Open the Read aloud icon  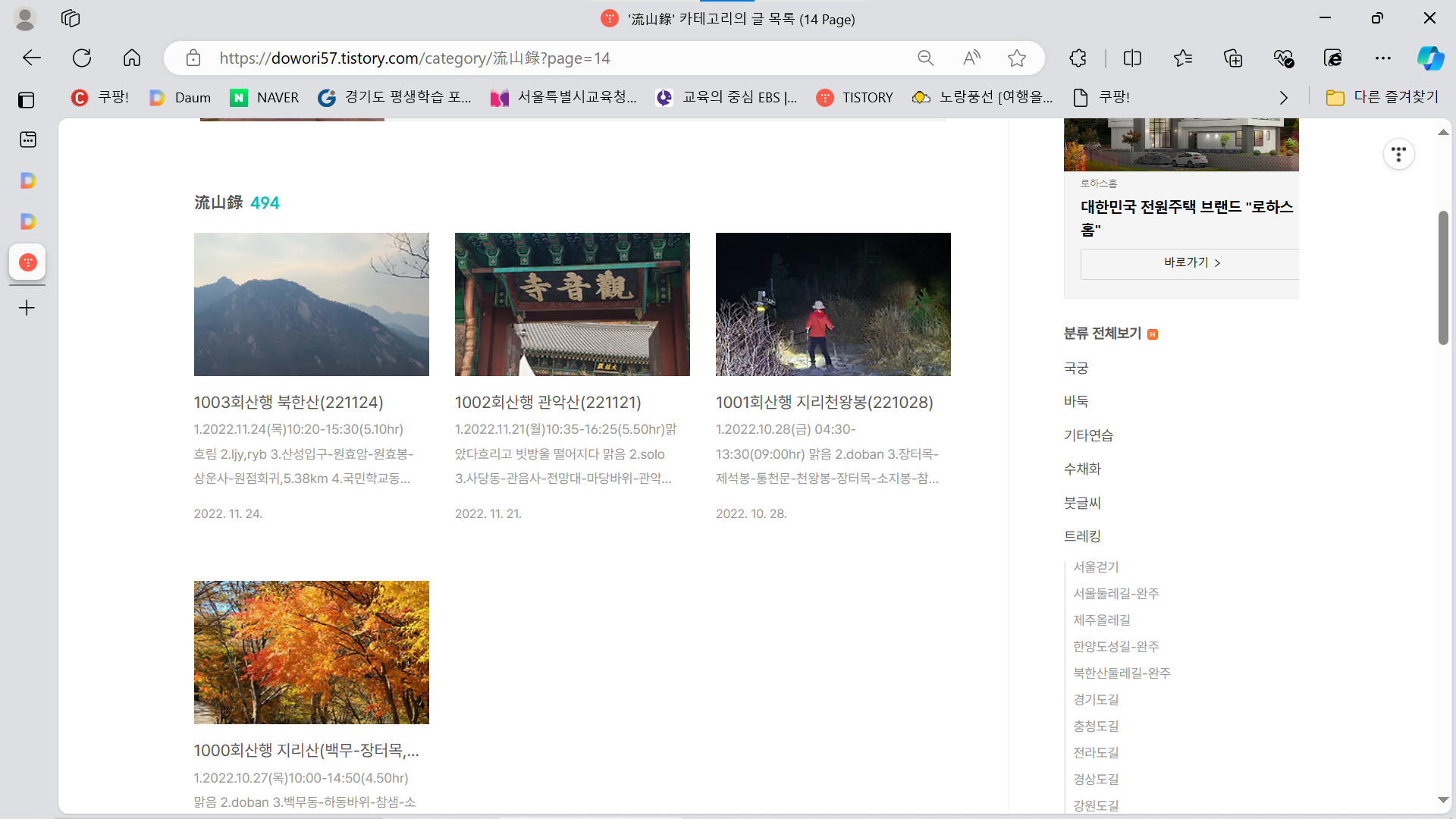[971, 58]
